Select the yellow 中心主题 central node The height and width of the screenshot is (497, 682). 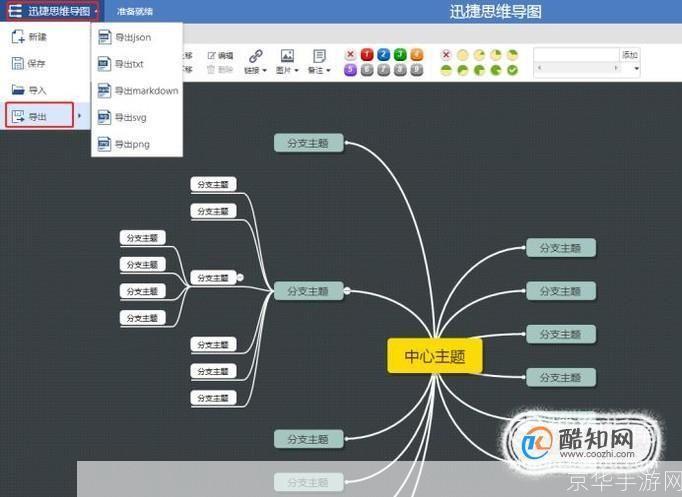(435, 356)
